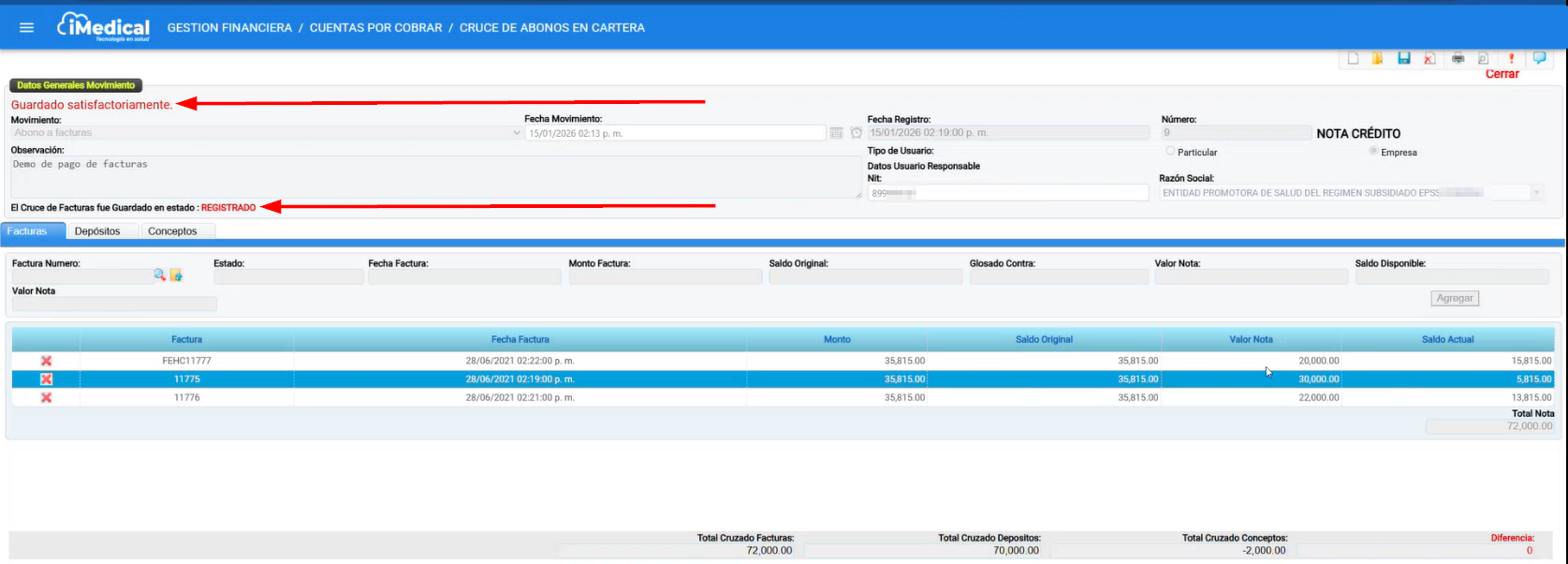Switch to the Conceptos tab
Viewport: 1568px width, 564px height.
[x=172, y=231]
